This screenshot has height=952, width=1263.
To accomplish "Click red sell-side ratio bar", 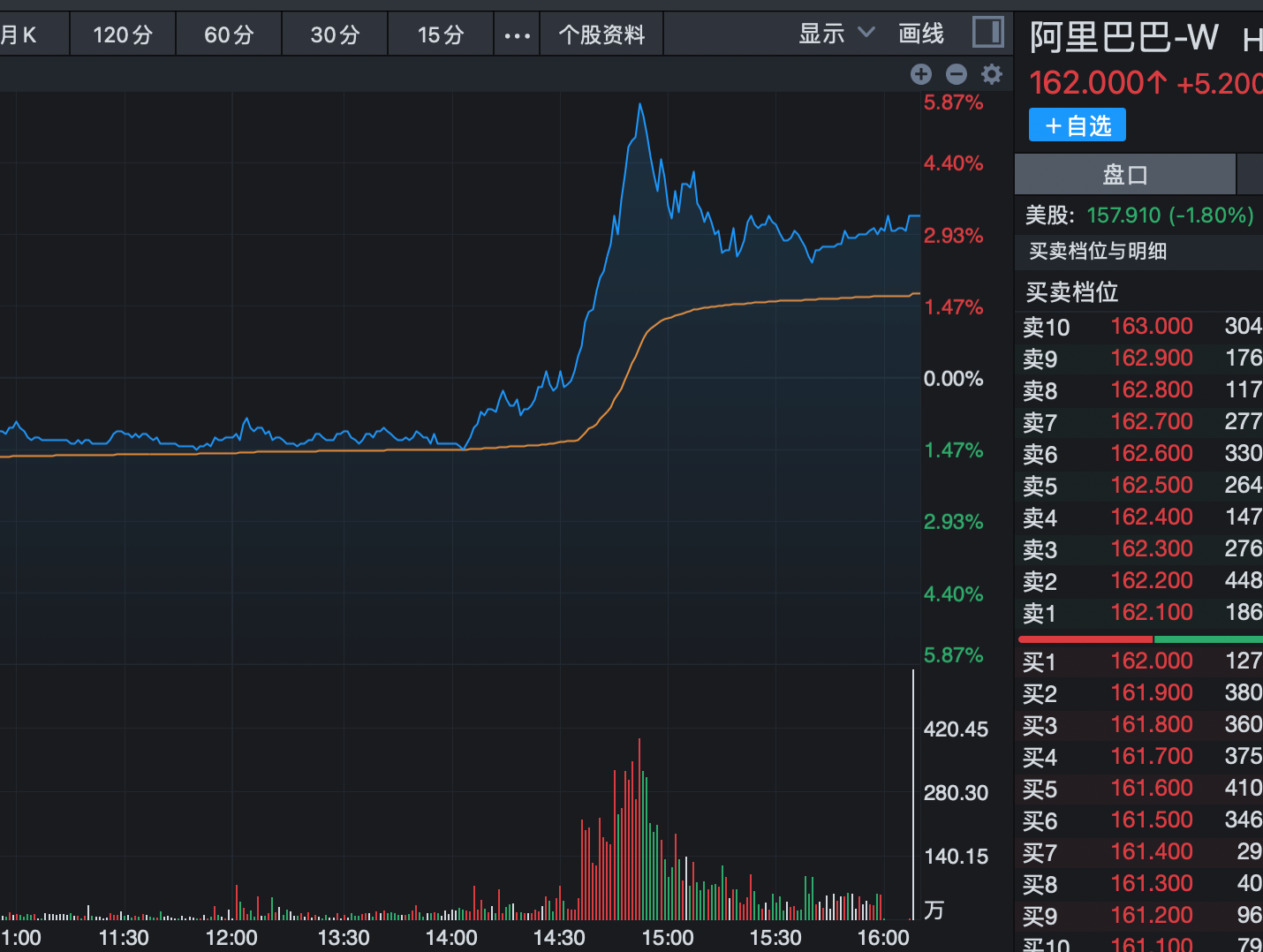I will coord(1085,638).
